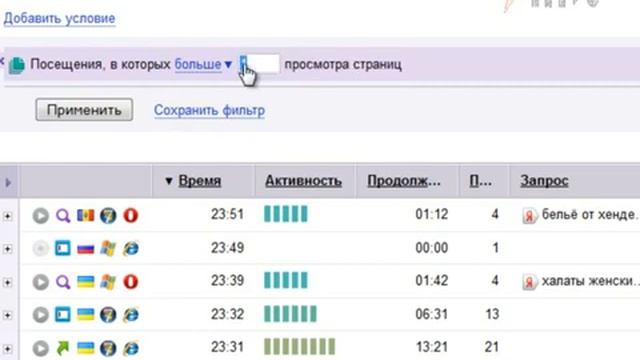Click the Ukraine flag icon in the 23:31 row
Viewport: 640px width, 360px height.
point(86,348)
